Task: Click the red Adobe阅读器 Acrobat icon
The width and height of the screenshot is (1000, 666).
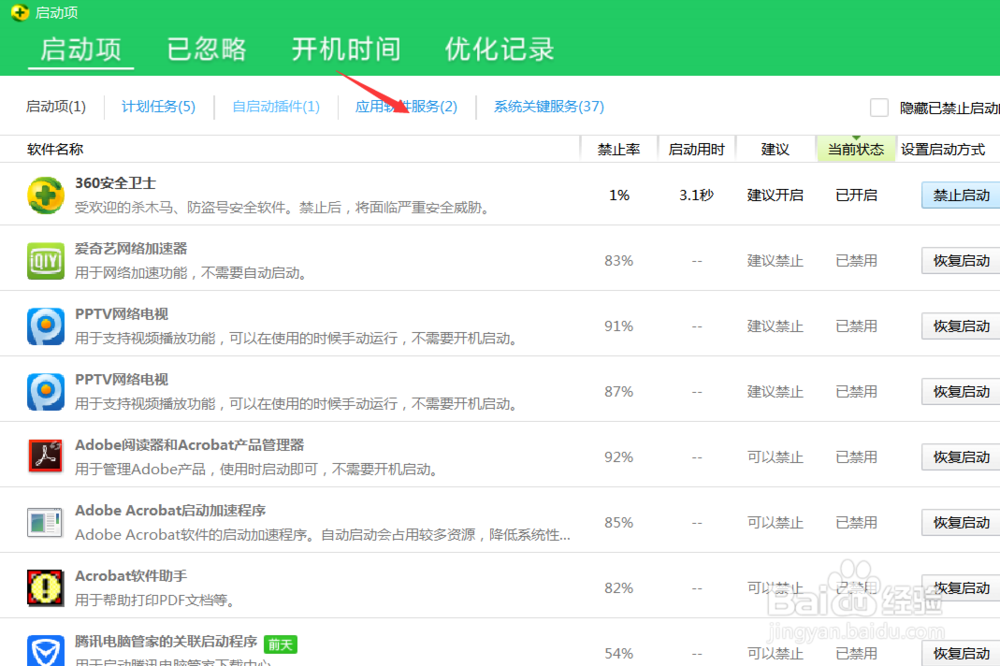Action: click(x=44, y=456)
